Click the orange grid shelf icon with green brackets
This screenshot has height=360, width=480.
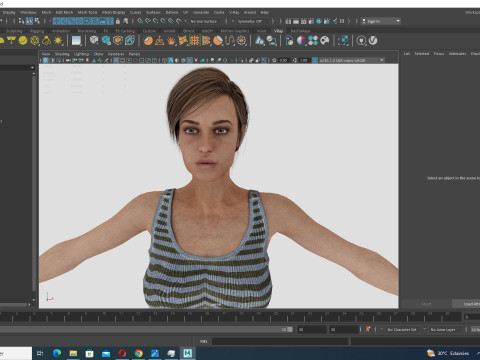coord(194,41)
